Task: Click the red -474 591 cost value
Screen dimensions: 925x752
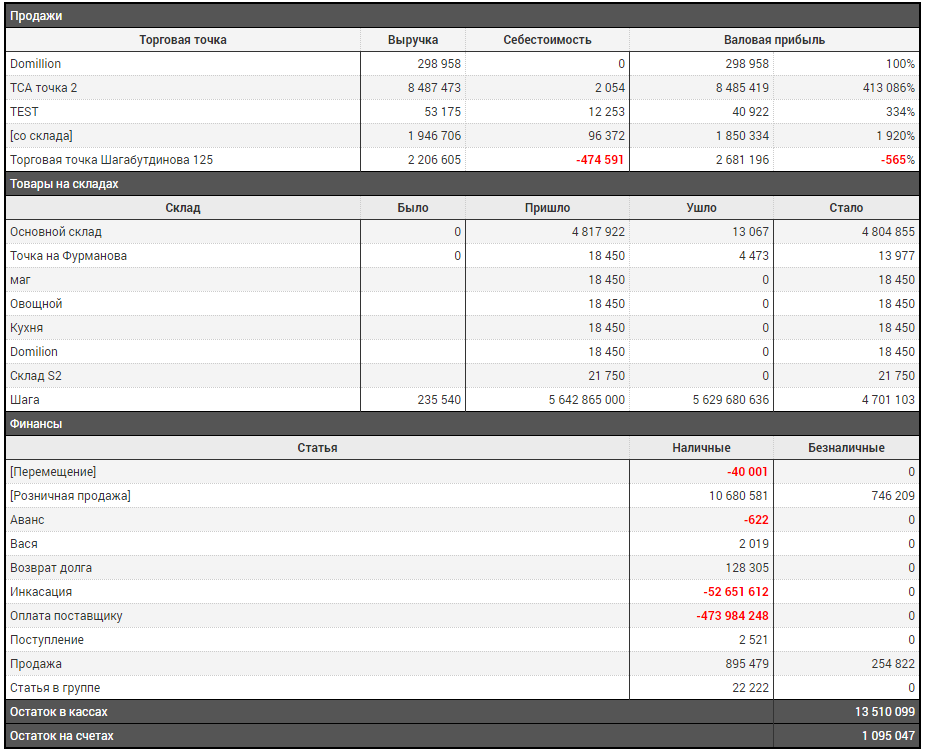Action: (599, 160)
